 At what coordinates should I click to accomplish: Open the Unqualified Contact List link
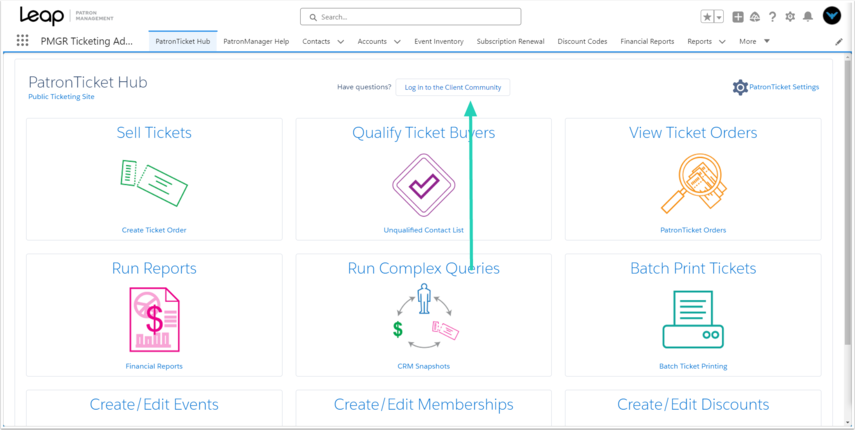tap(424, 230)
